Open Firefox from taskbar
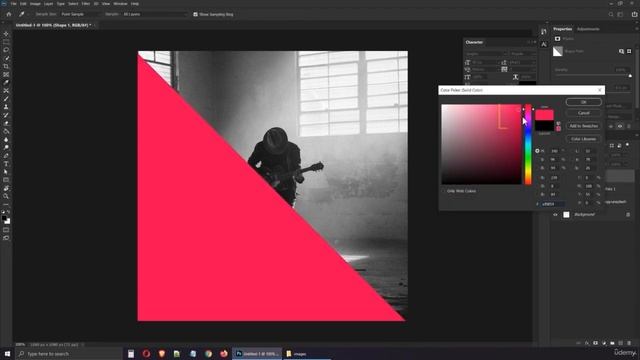 point(224,354)
